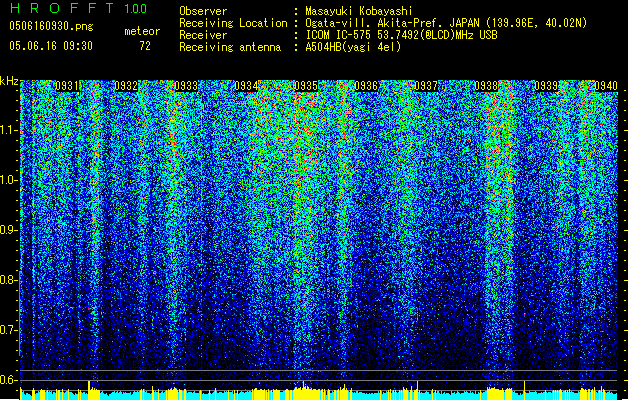Viewport: 629px width, 400px height.
Task: Click the Observer label
Action: [203, 11]
